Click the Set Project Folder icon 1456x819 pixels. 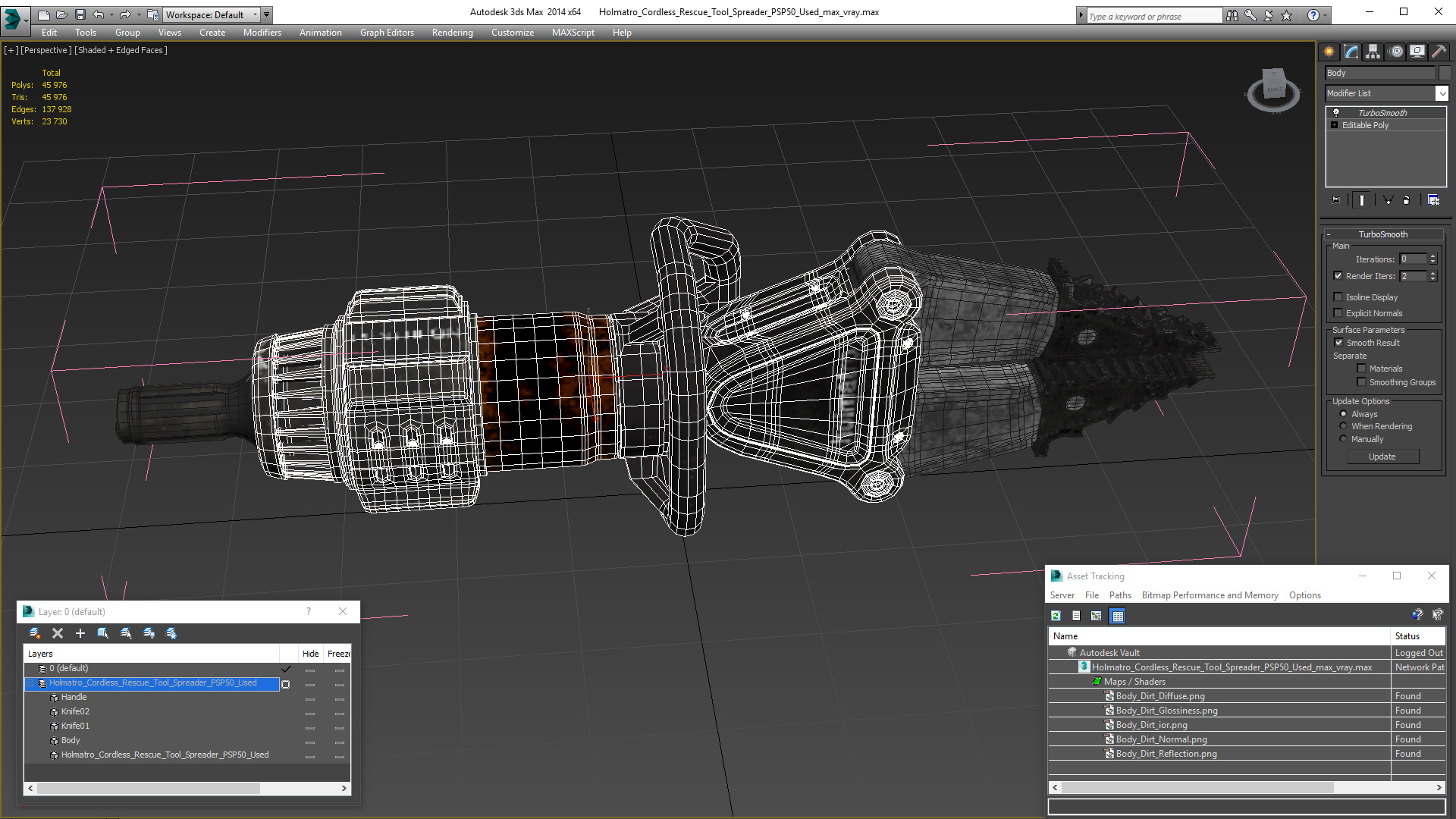(152, 14)
